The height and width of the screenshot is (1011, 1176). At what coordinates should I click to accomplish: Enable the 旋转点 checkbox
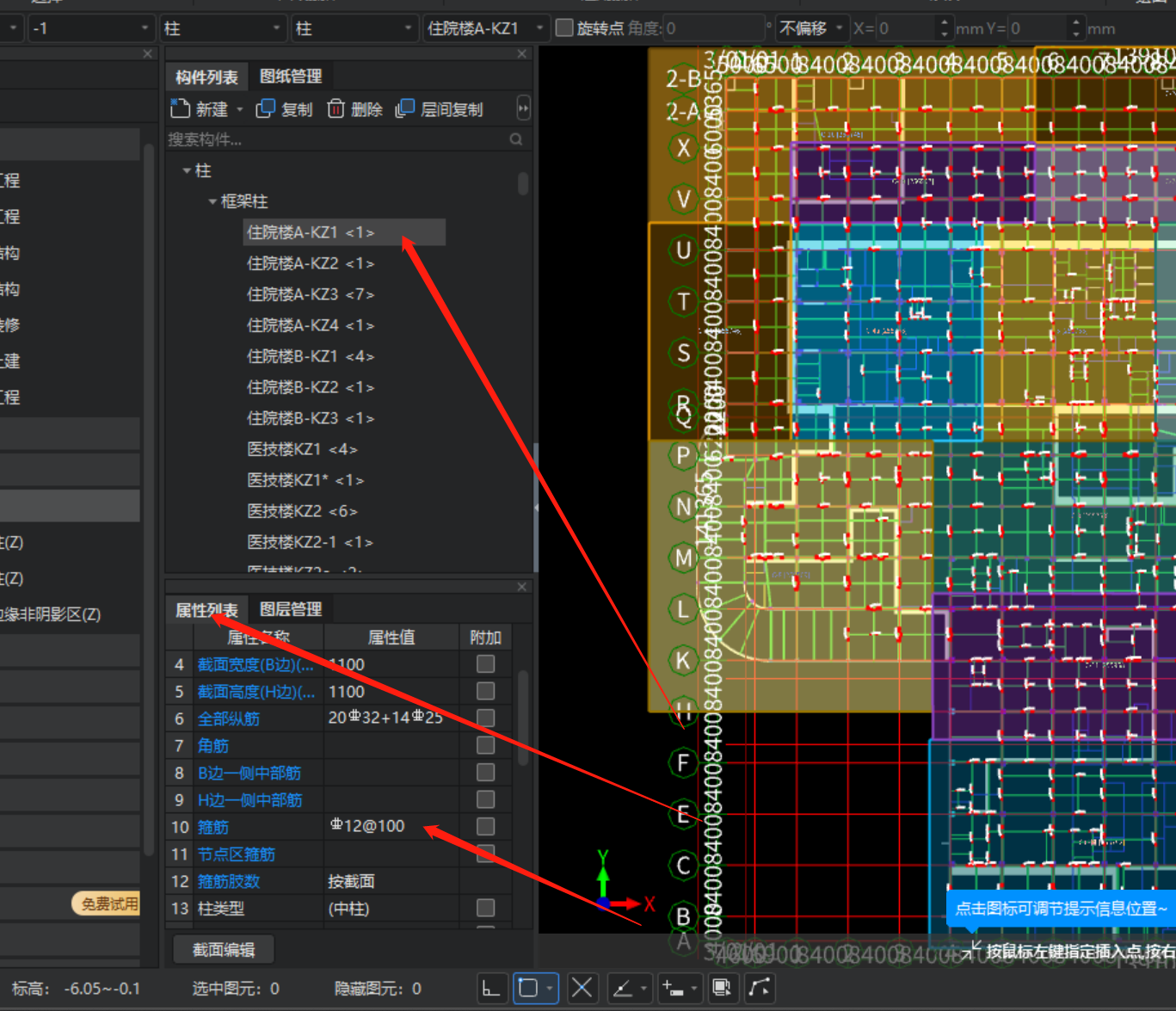click(564, 28)
